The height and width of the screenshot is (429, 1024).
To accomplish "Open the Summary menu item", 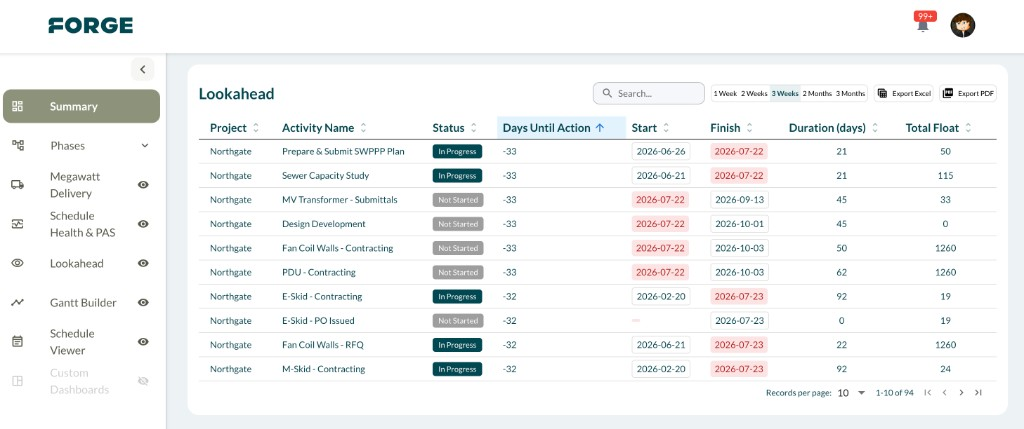I will (82, 106).
